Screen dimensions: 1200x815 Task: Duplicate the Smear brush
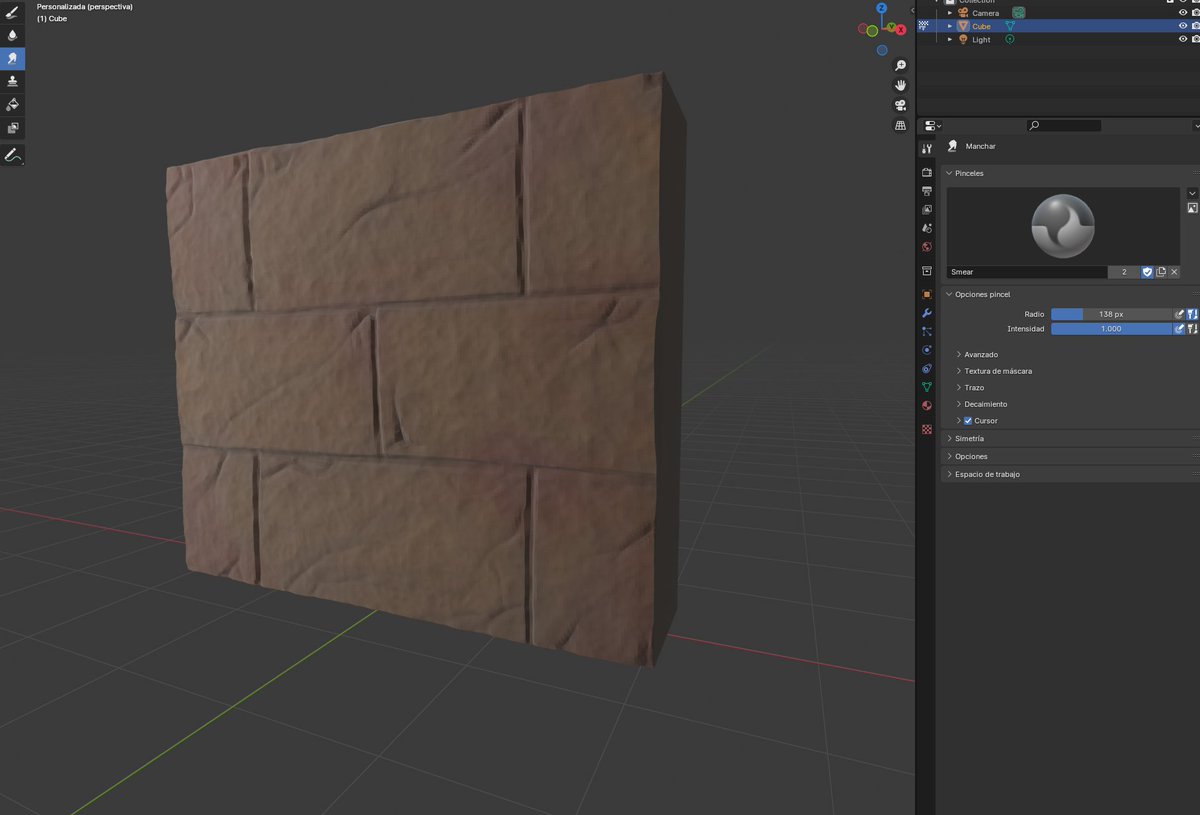(x=1161, y=272)
